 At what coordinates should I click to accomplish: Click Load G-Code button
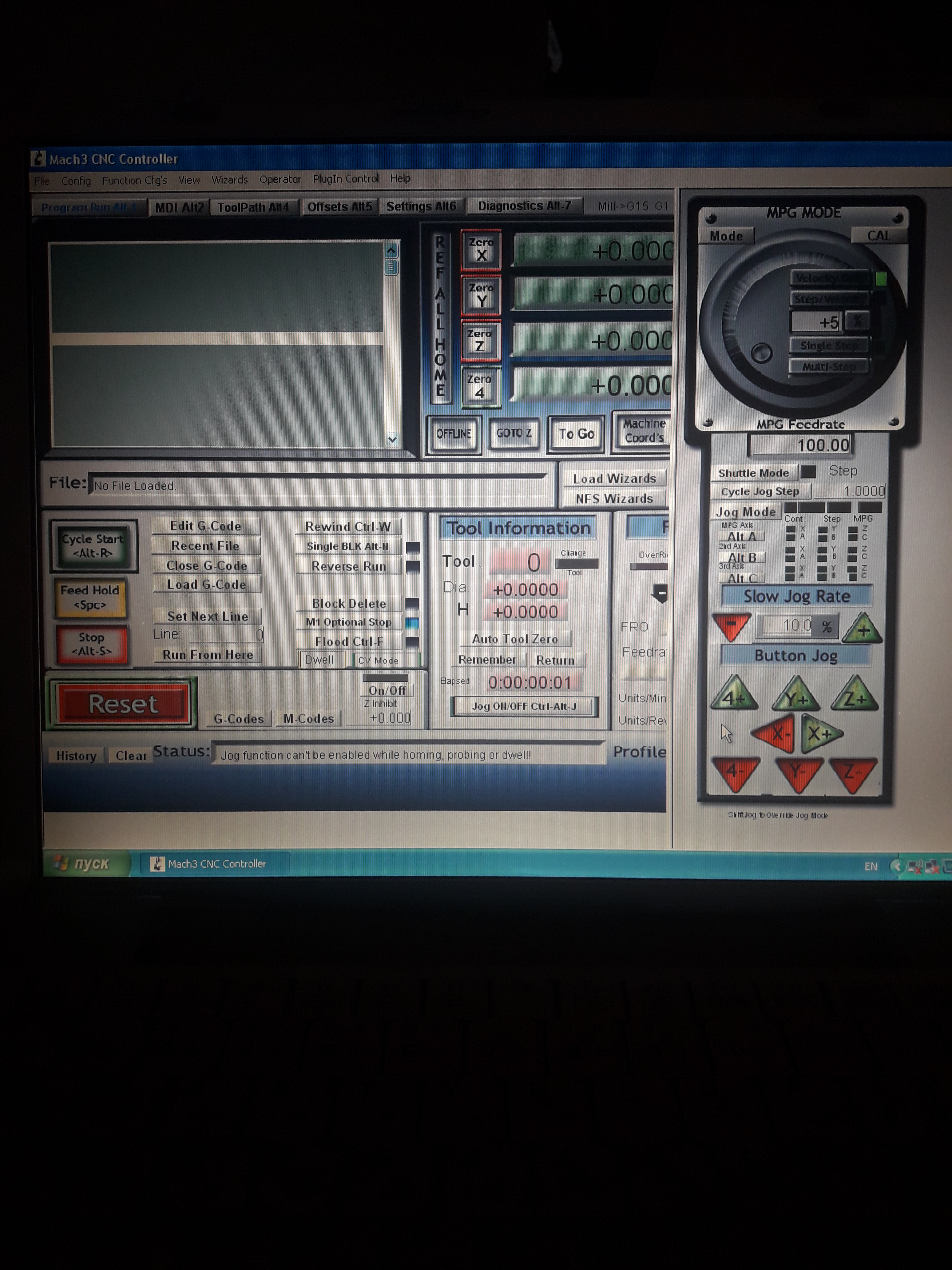click(206, 585)
